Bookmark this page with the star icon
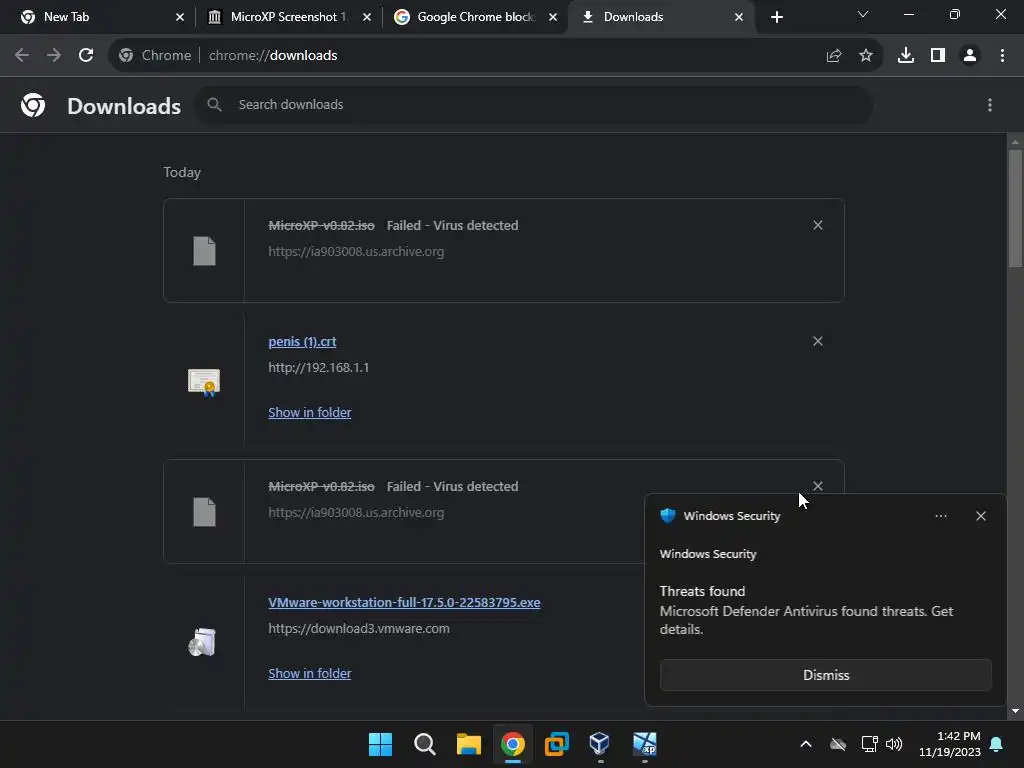The image size is (1024, 768). coord(866,56)
